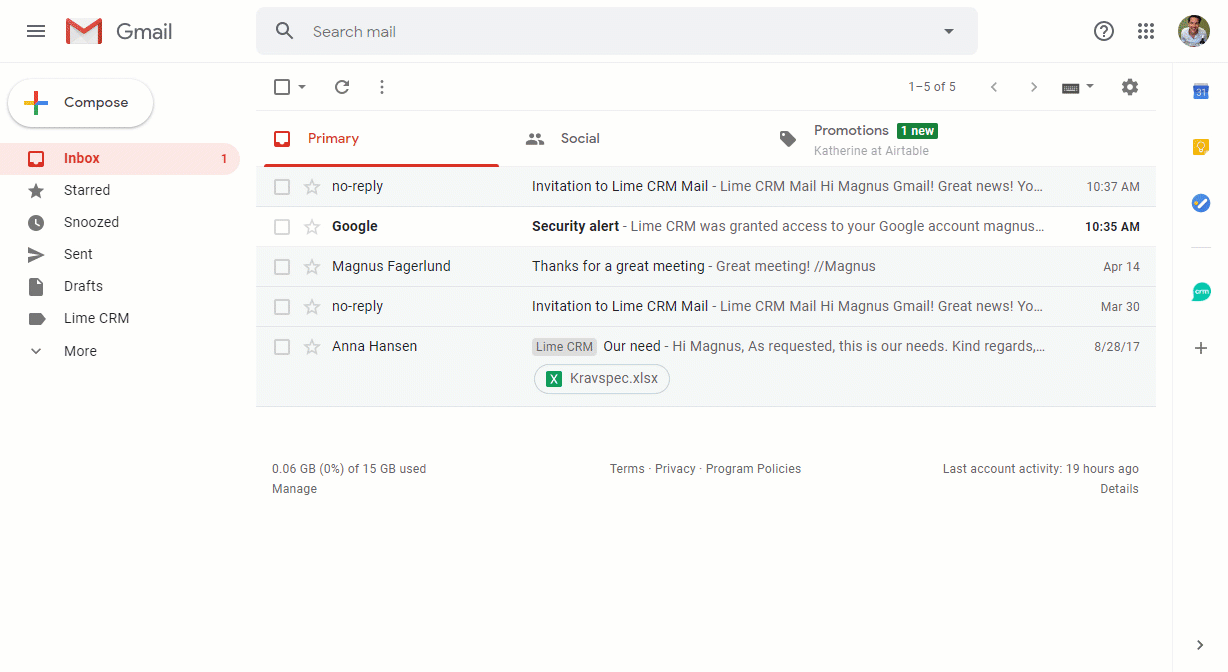1228x672 pixels.
Task: Open Google Calendar side panel
Action: coord(1201,92)
